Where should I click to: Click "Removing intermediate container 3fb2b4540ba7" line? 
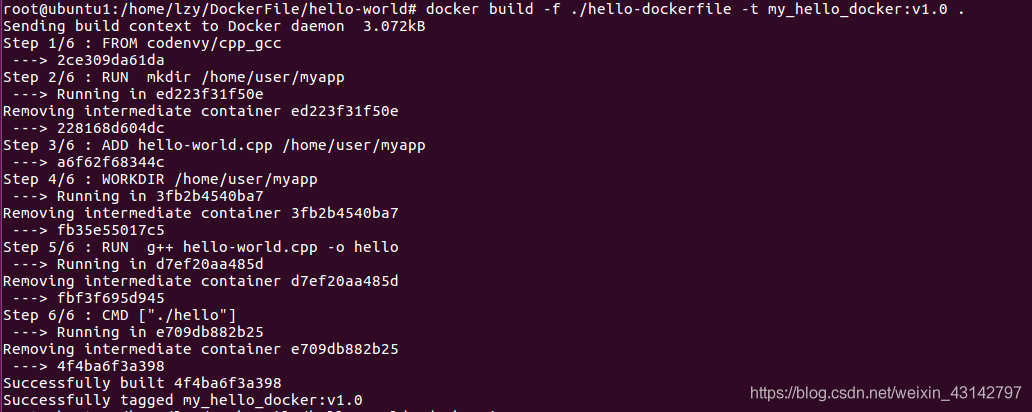click(201, 213)
